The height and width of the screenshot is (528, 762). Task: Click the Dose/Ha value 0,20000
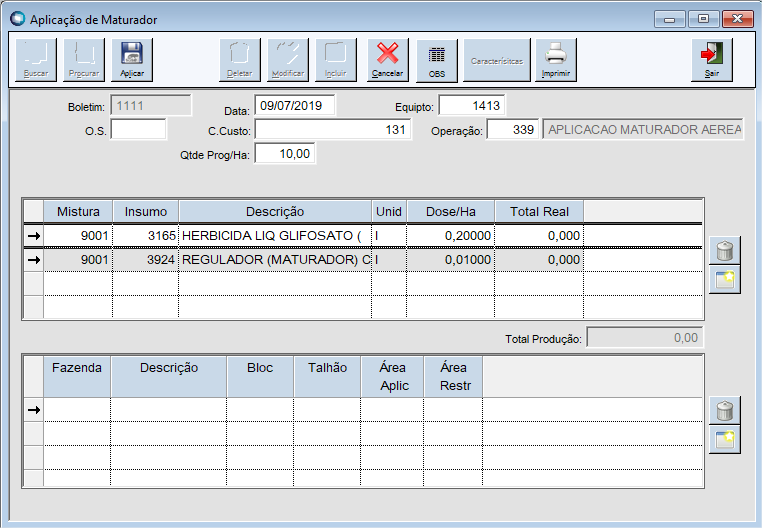point(450,236)
